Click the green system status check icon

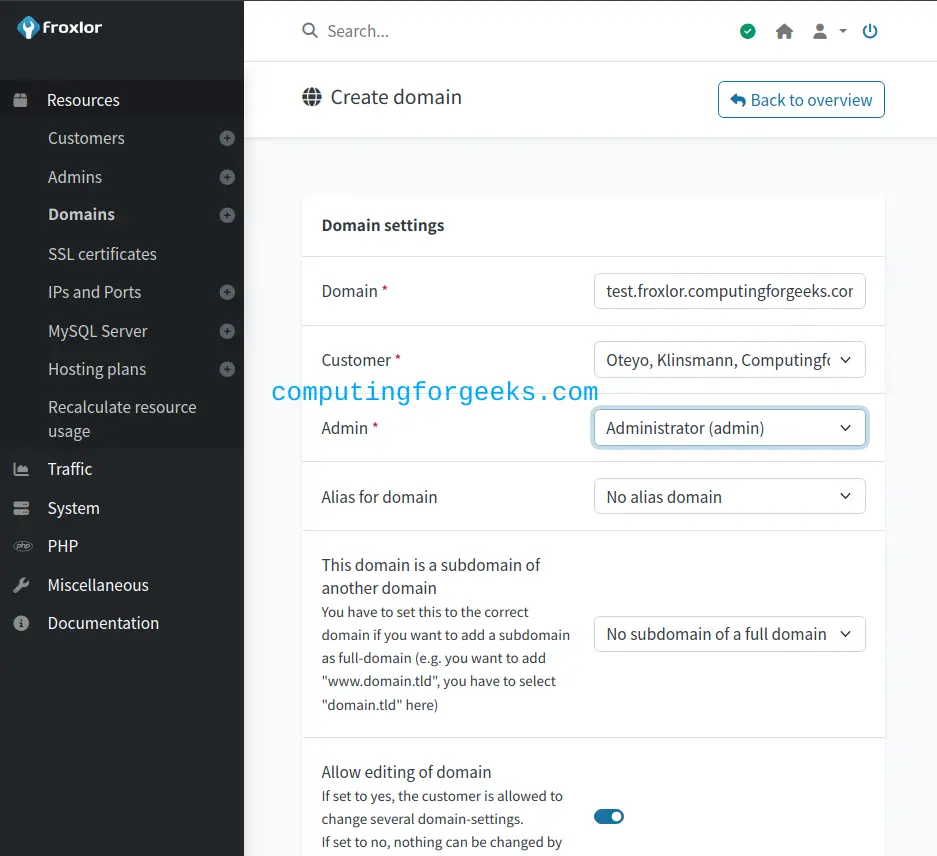pos(748,31)
